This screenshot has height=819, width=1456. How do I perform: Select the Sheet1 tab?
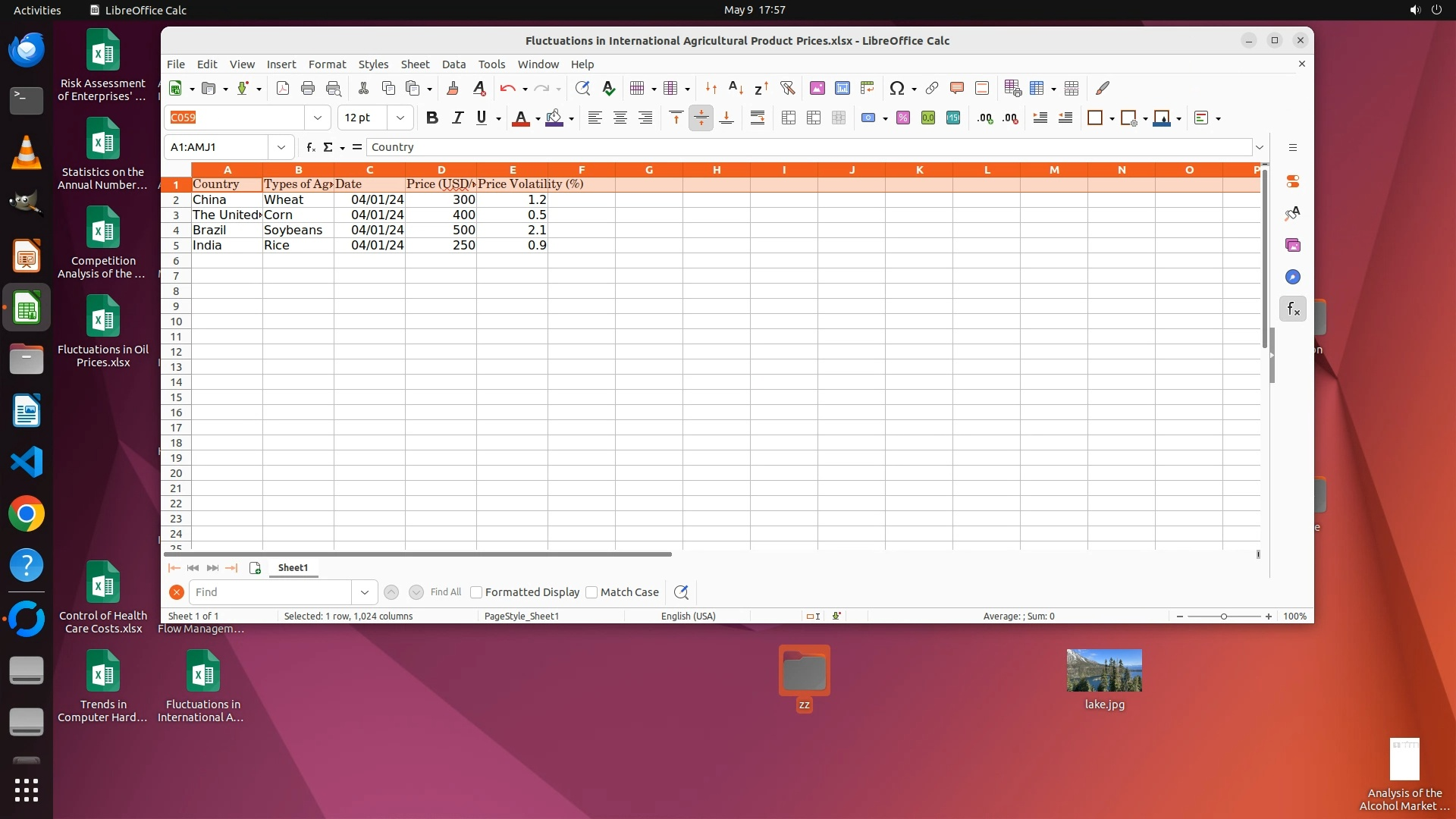click(x=293, y=568)
